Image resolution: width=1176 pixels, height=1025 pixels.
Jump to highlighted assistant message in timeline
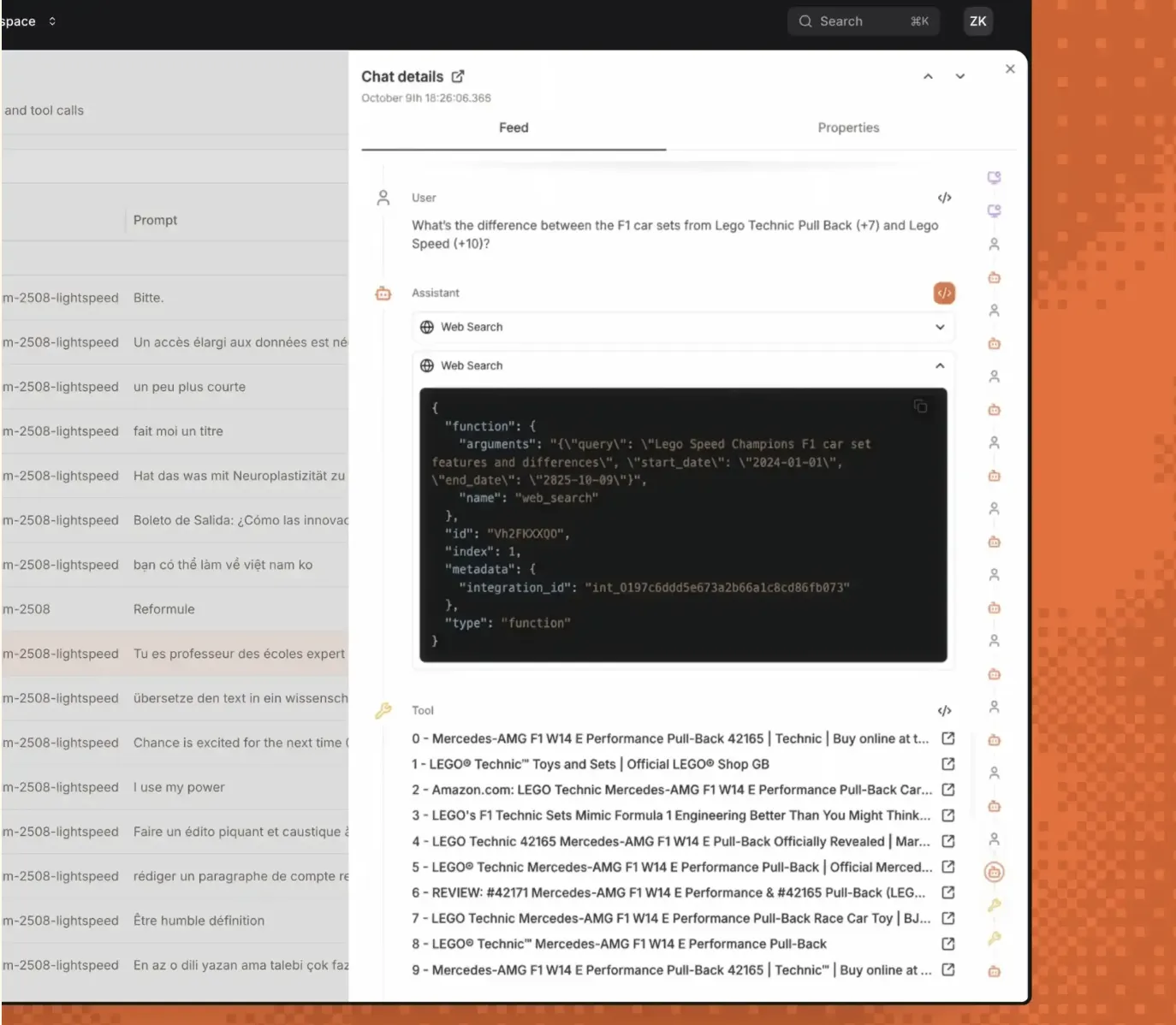(x=994, y=873)
